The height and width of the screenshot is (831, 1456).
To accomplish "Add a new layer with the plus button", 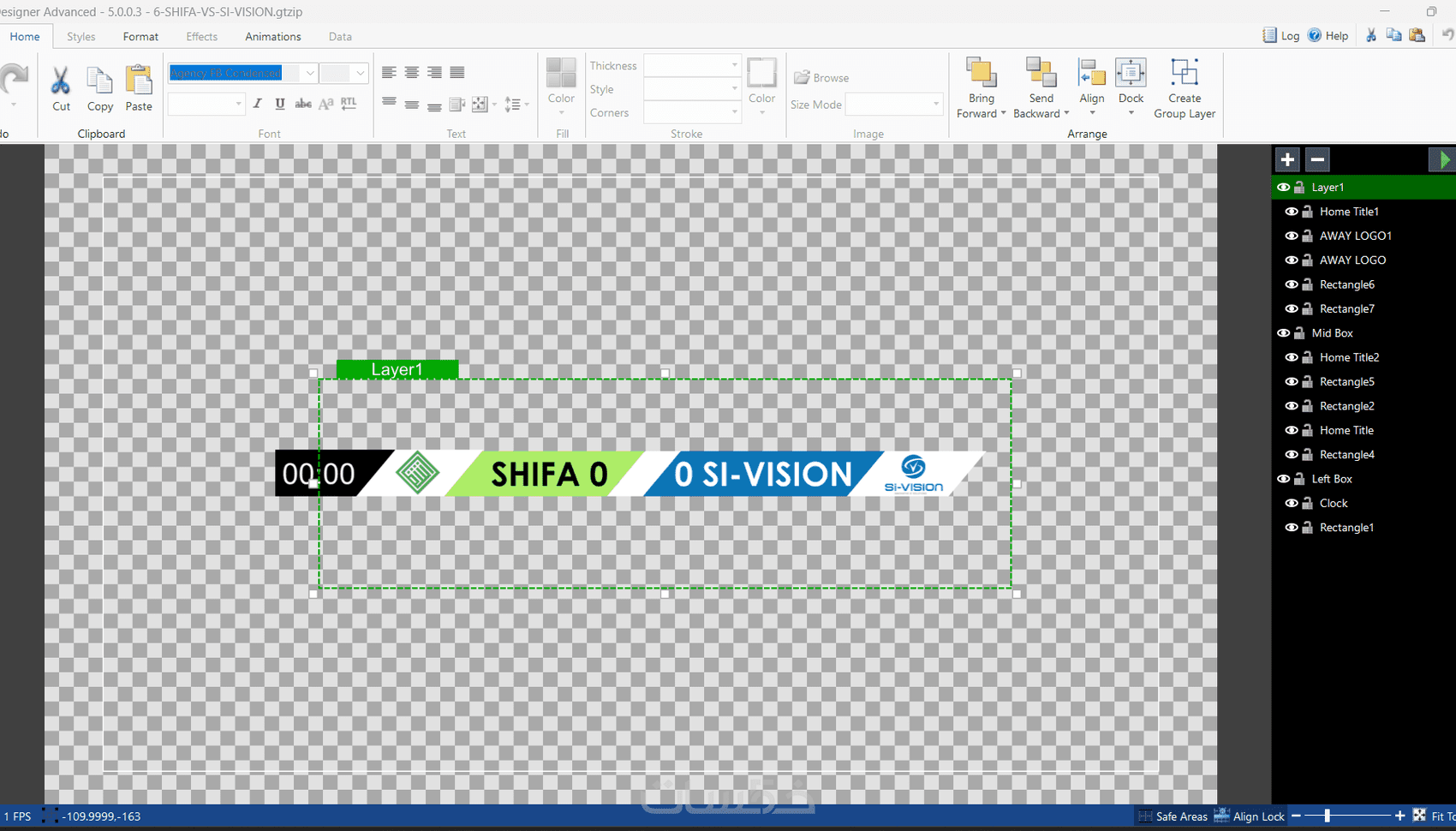I will coord(1287,159).
